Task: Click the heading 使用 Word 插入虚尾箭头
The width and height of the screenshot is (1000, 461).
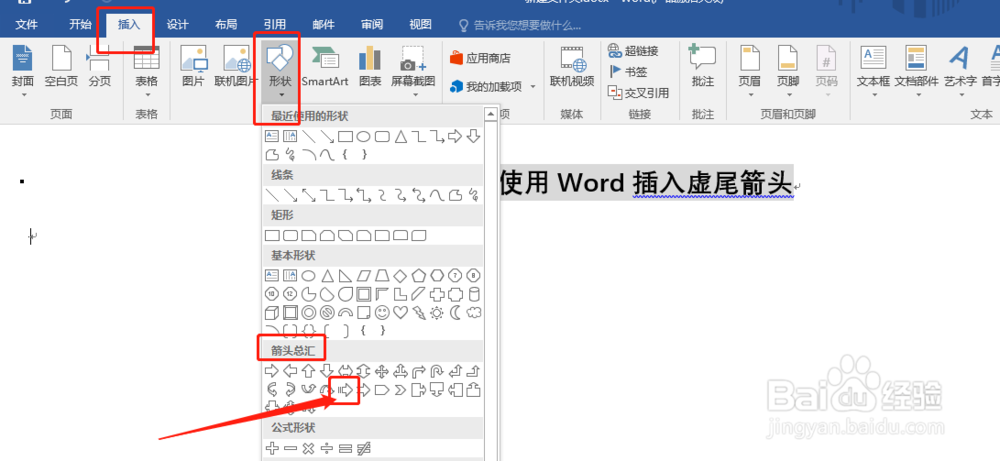Action: pyautogui.click(x=645, y=183)
